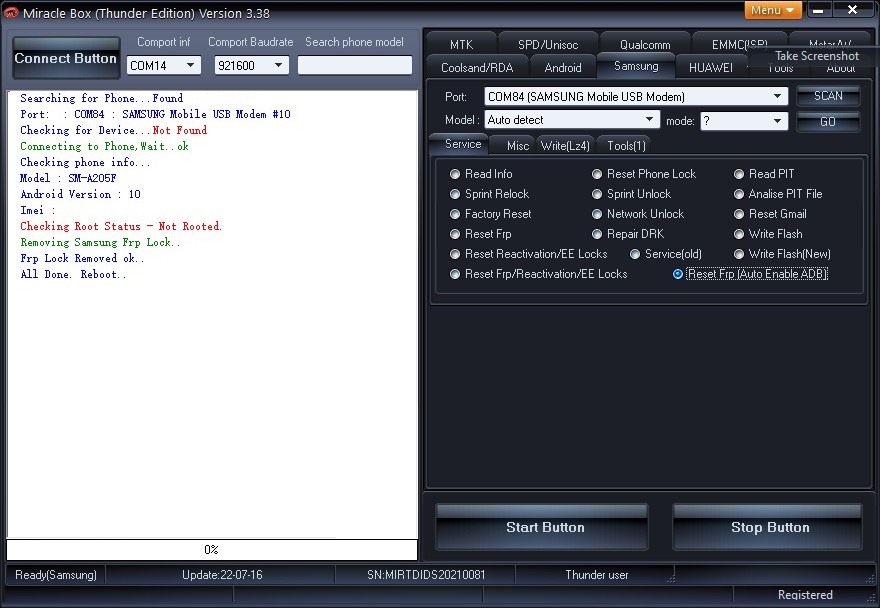Switch to the MTK tab
The width and height of the screenshot is (880, 608).
461,44
